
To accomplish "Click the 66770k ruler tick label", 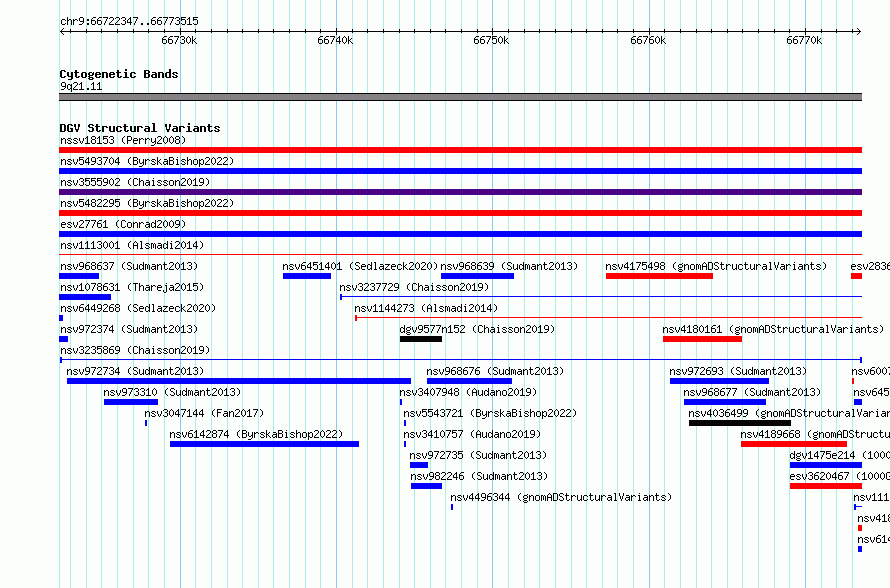I will 804,40.
